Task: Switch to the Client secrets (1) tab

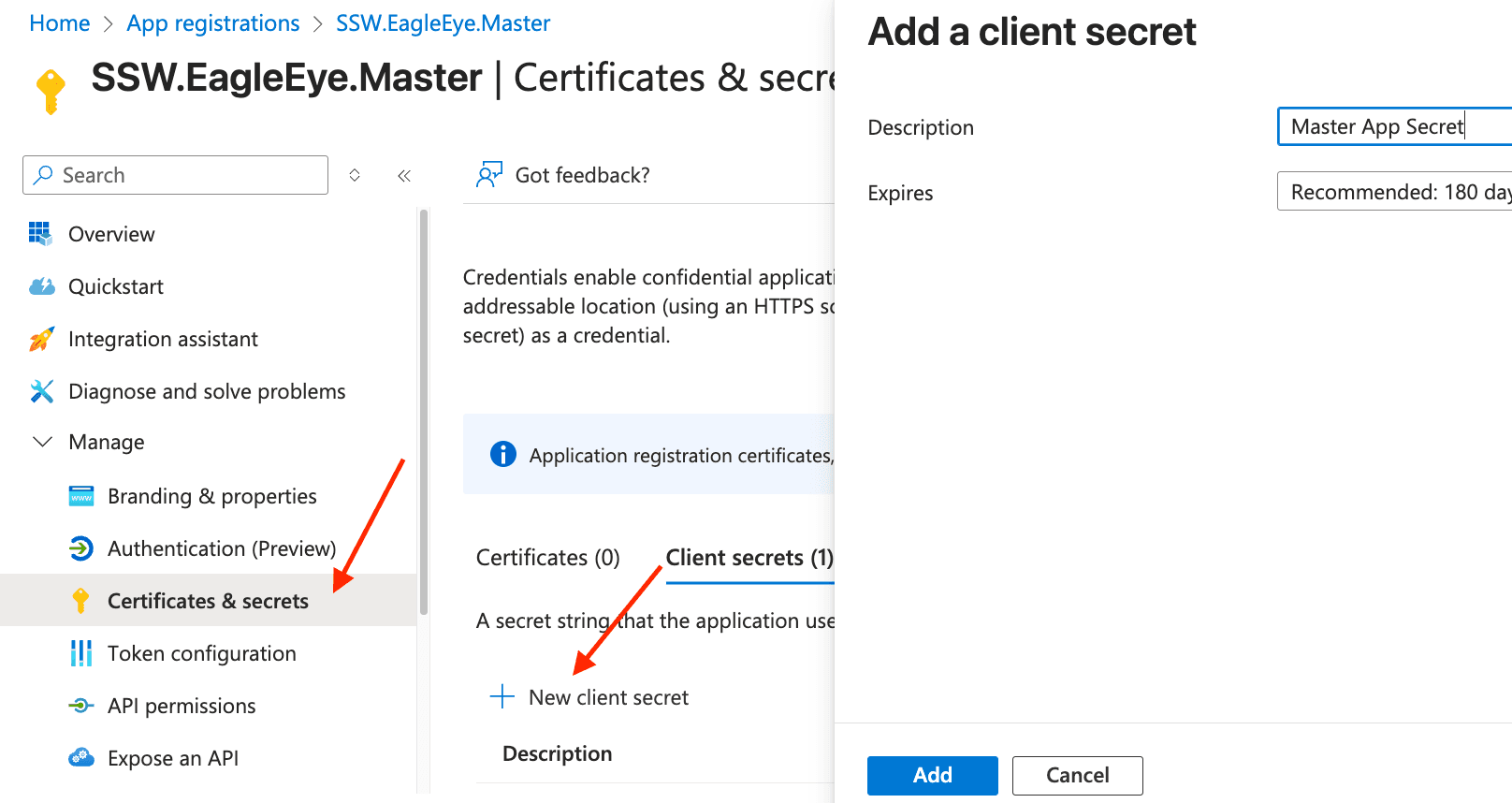Action: (749, 558)
